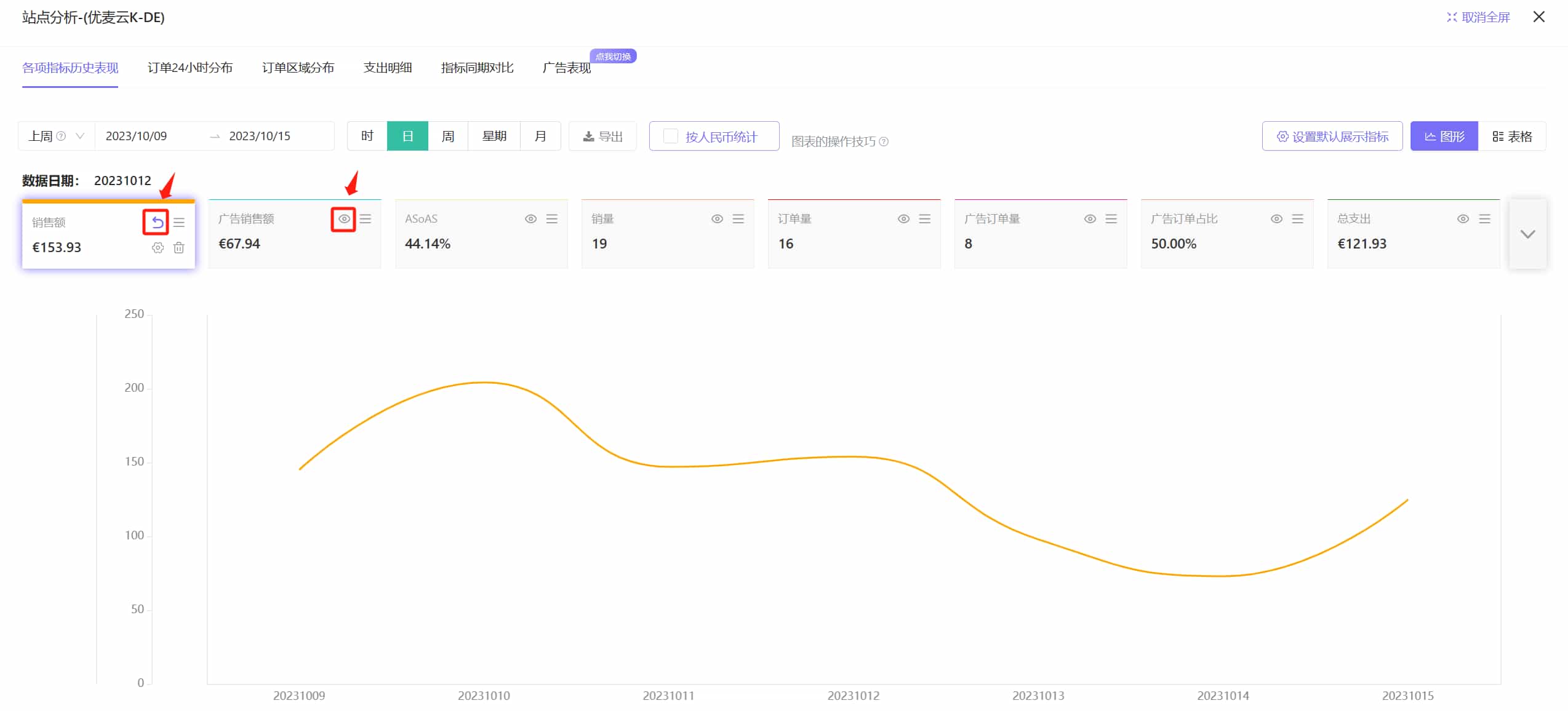Click the €67.94 value on 广告销售额 card
Viewport: 1568px width, 711px height.
click(x=239, y=244)
